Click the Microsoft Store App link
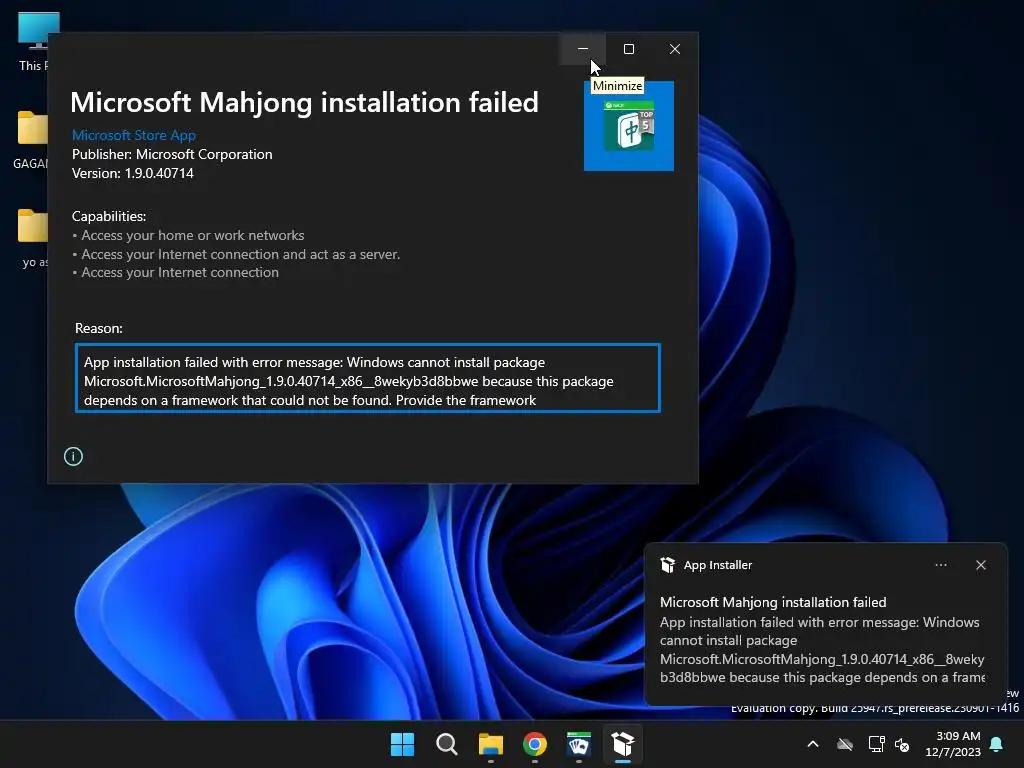The width and height of the screenshot is (1024, 768). [x=134, y=135]
